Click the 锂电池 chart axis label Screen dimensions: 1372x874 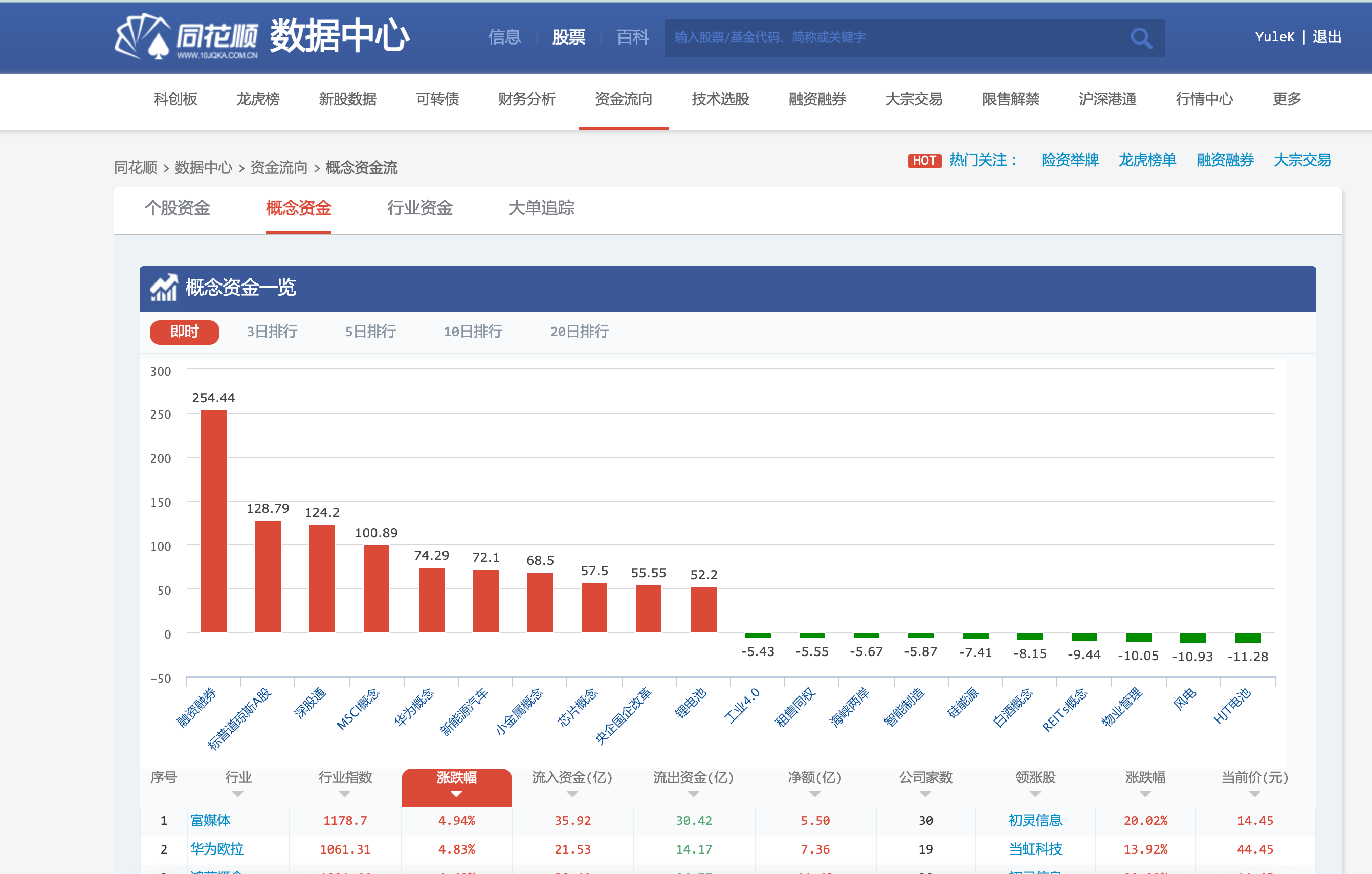click(691, 703)
